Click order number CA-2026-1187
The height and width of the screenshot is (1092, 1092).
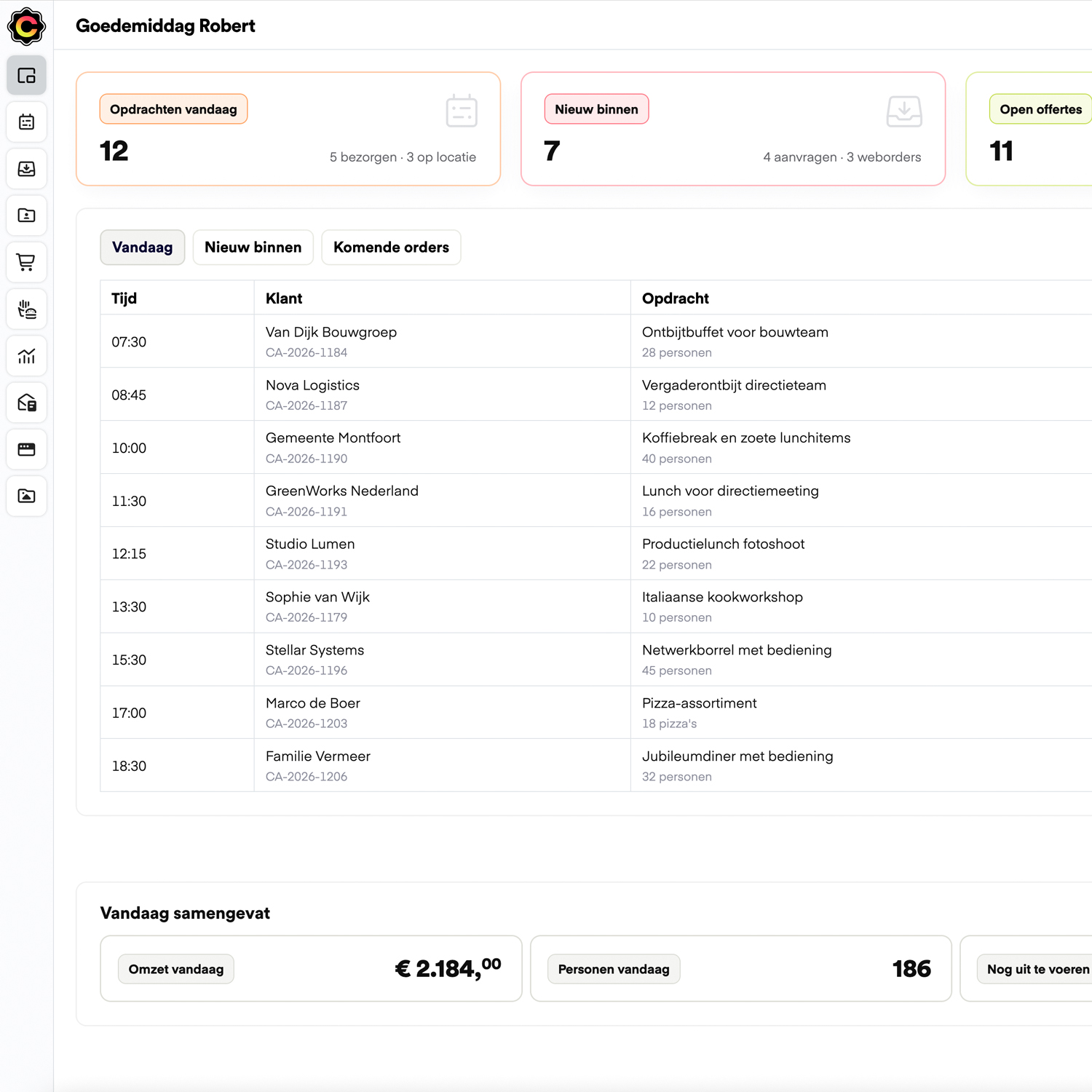(306, 405)
